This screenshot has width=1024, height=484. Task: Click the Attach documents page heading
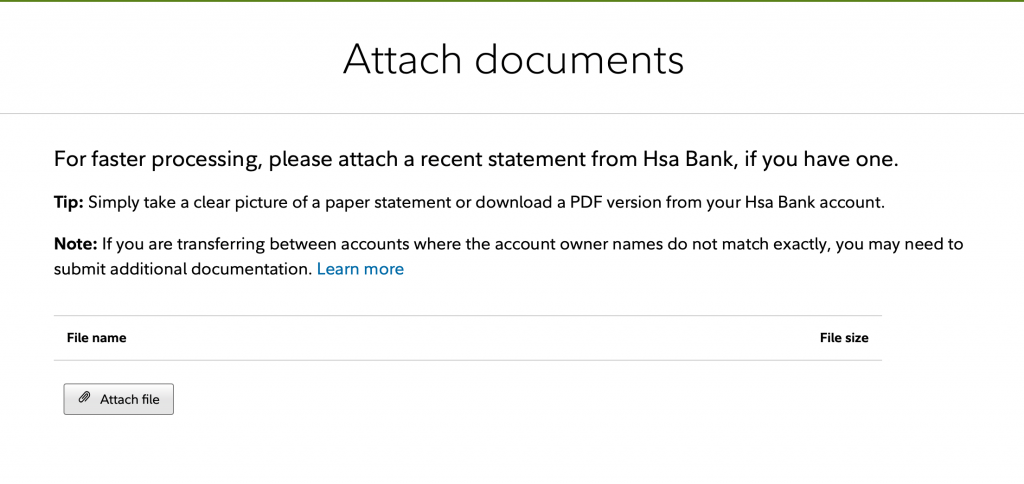(513, 59)
